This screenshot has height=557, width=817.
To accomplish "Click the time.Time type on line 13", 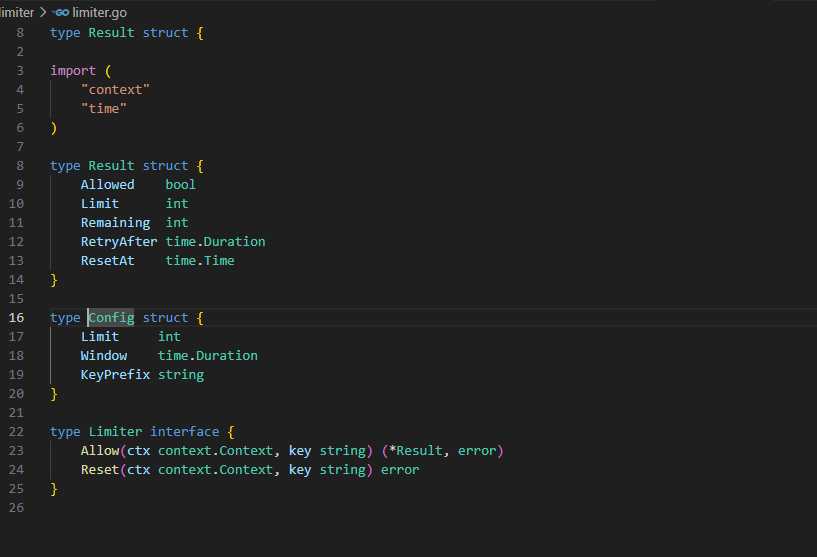I will coord(200,261).
